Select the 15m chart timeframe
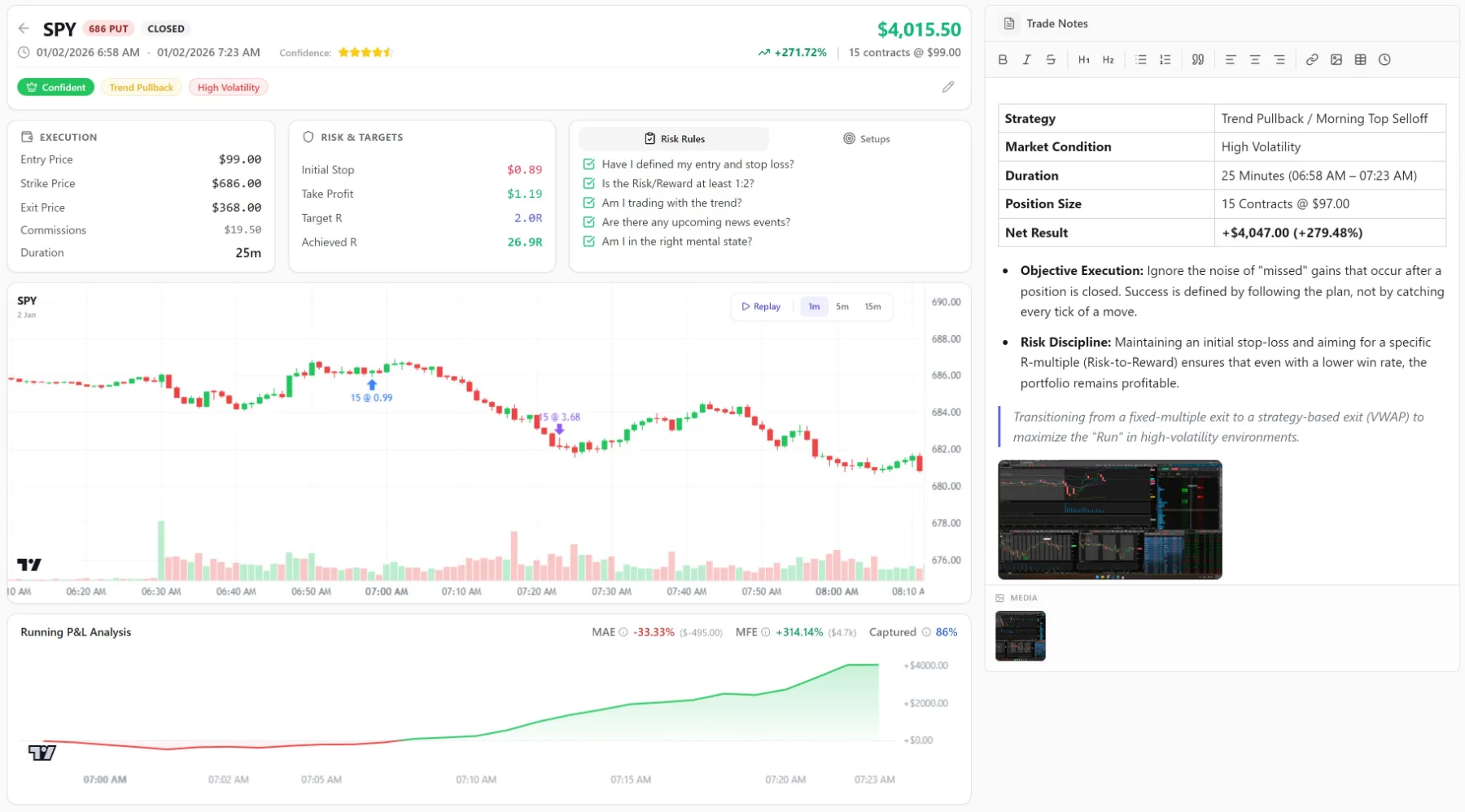This screenshot has height=812, width=1465. point(872,307)
